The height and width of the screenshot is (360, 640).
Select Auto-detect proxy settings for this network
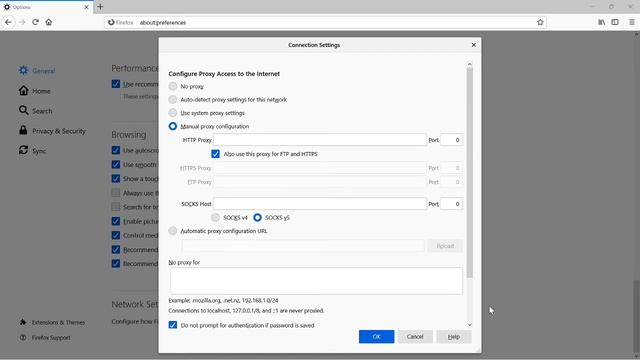[x=173, y=100]
